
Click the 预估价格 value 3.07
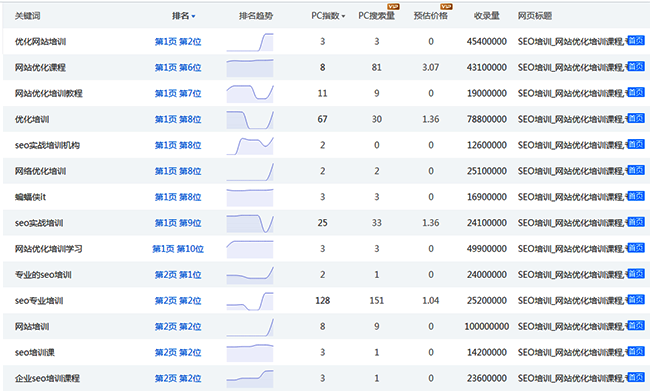(x=430, y=68)
